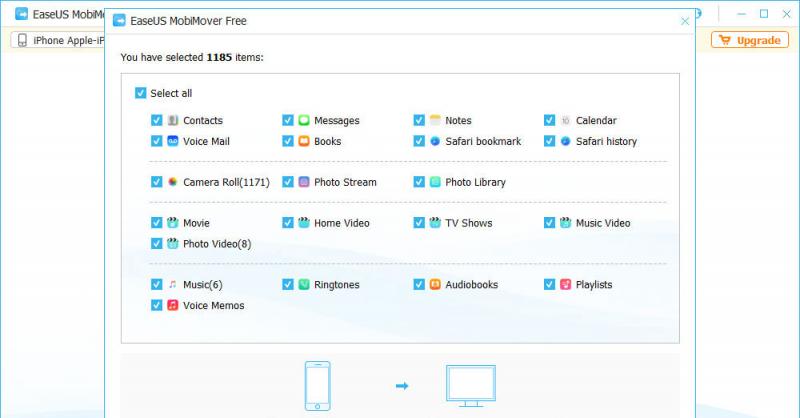Deselect the Home Video checkbox

click(x=288, y=223)
